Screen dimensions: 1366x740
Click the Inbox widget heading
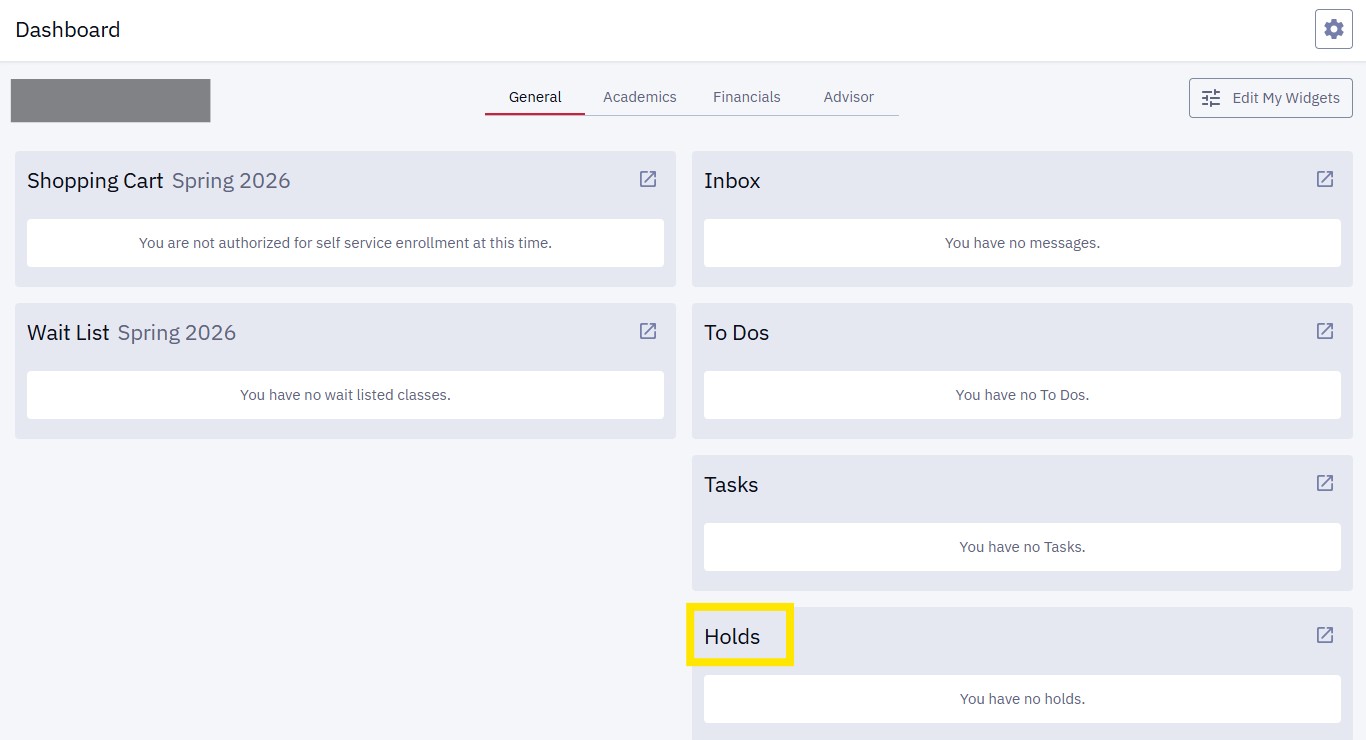[x=732, y=181]
